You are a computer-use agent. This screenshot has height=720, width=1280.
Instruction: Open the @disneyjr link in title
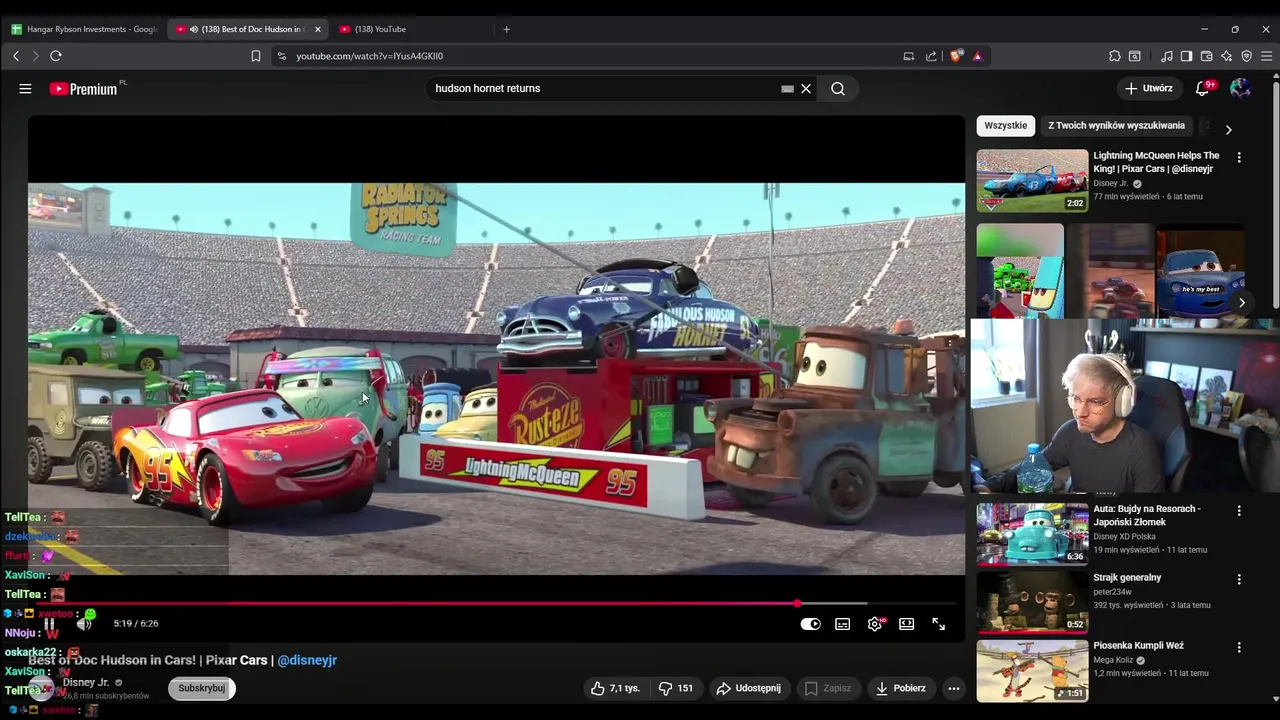[307, 660]
